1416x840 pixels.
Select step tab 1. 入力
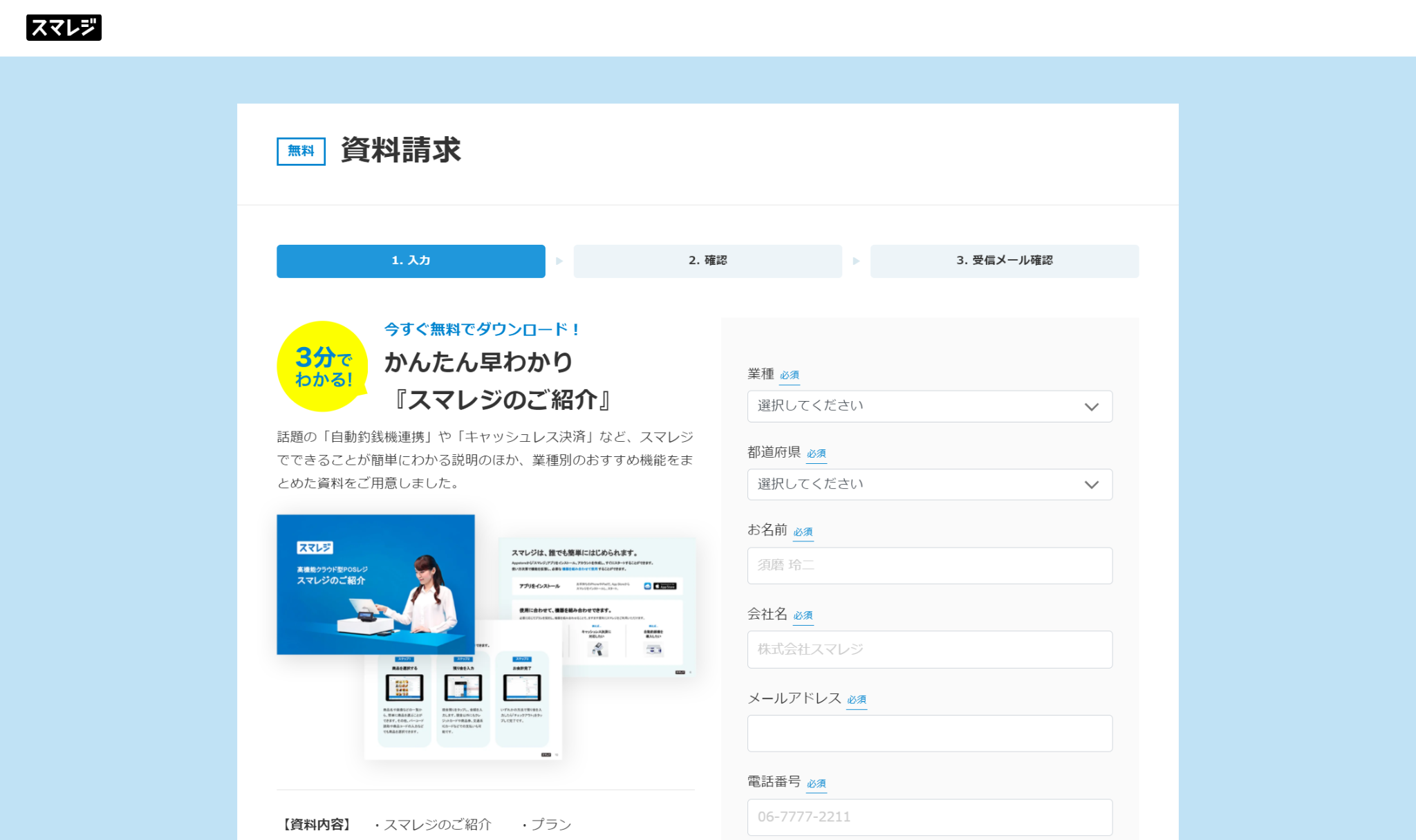click(x=411, y=261)
